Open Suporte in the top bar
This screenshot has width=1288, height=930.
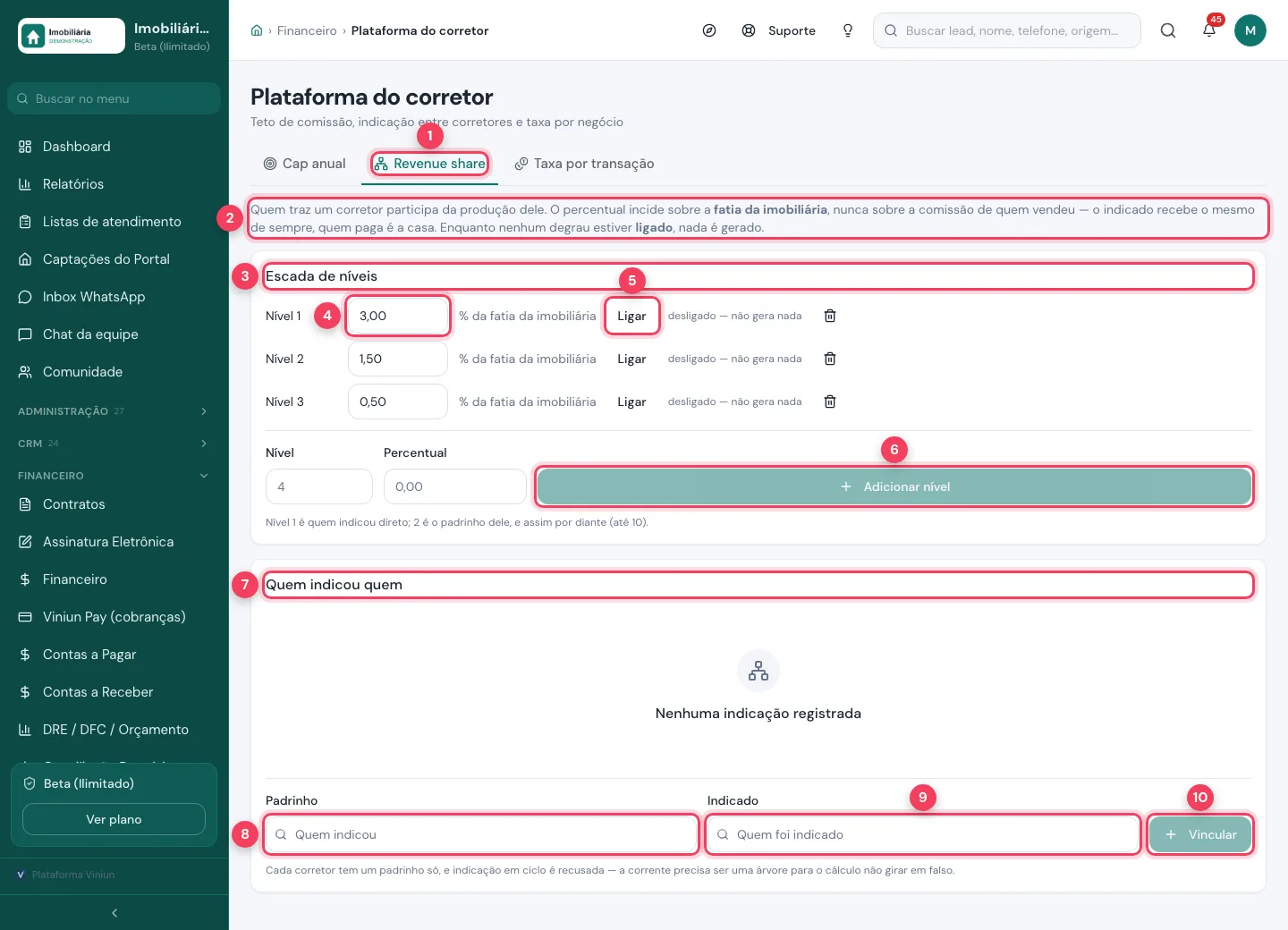[779, 30]
